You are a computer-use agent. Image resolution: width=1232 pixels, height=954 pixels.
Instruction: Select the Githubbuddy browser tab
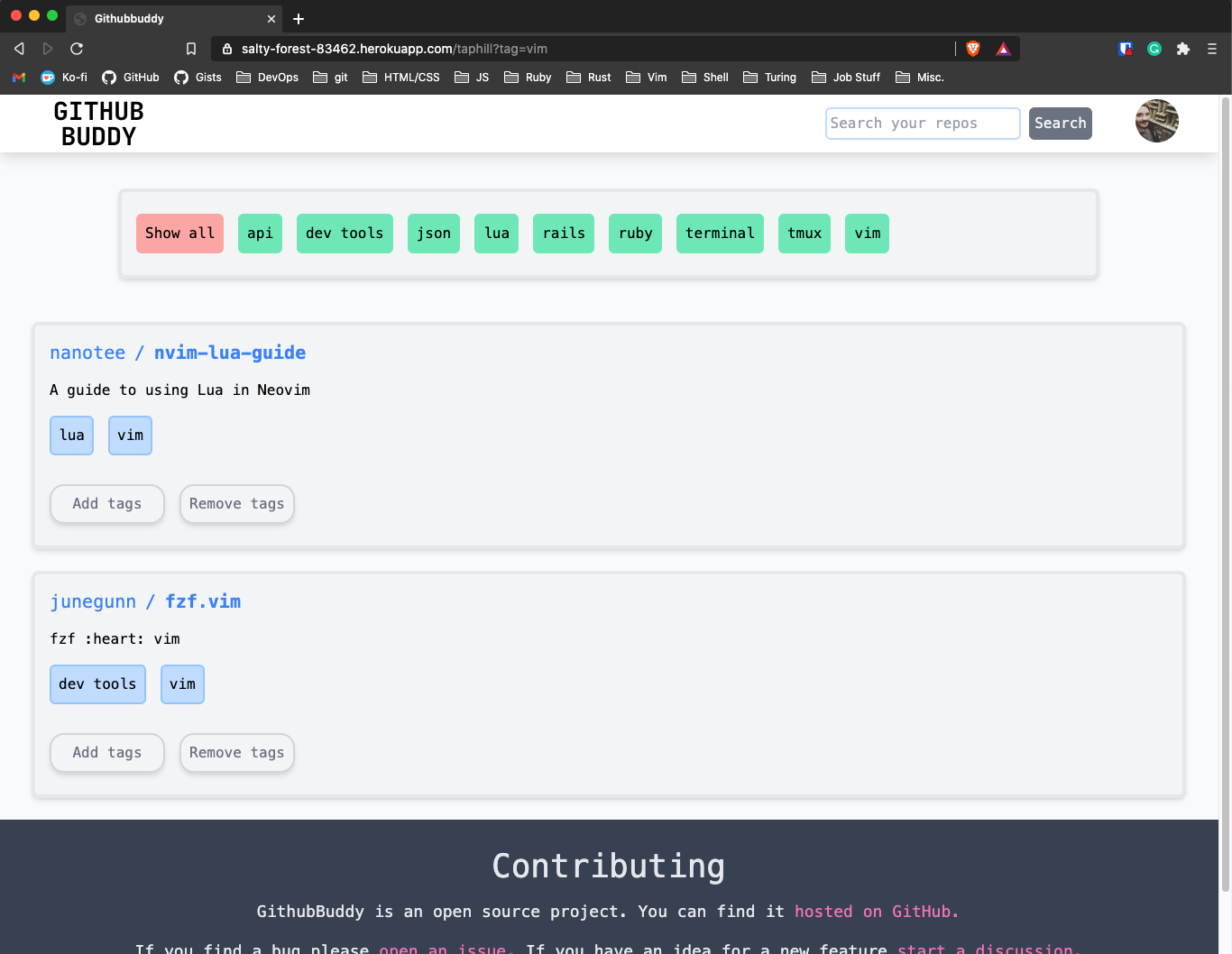pos(174,19)
